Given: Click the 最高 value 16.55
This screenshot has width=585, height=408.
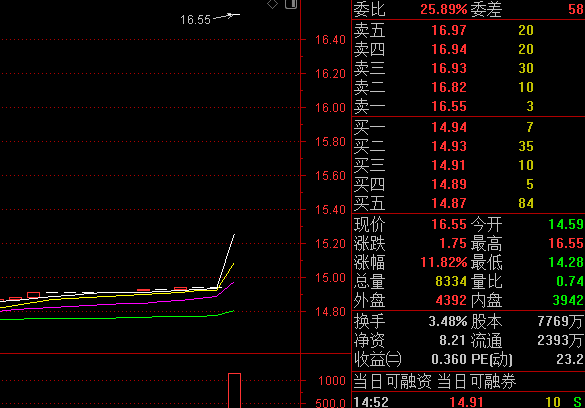Looking at the screenshot, I should 566,244.
